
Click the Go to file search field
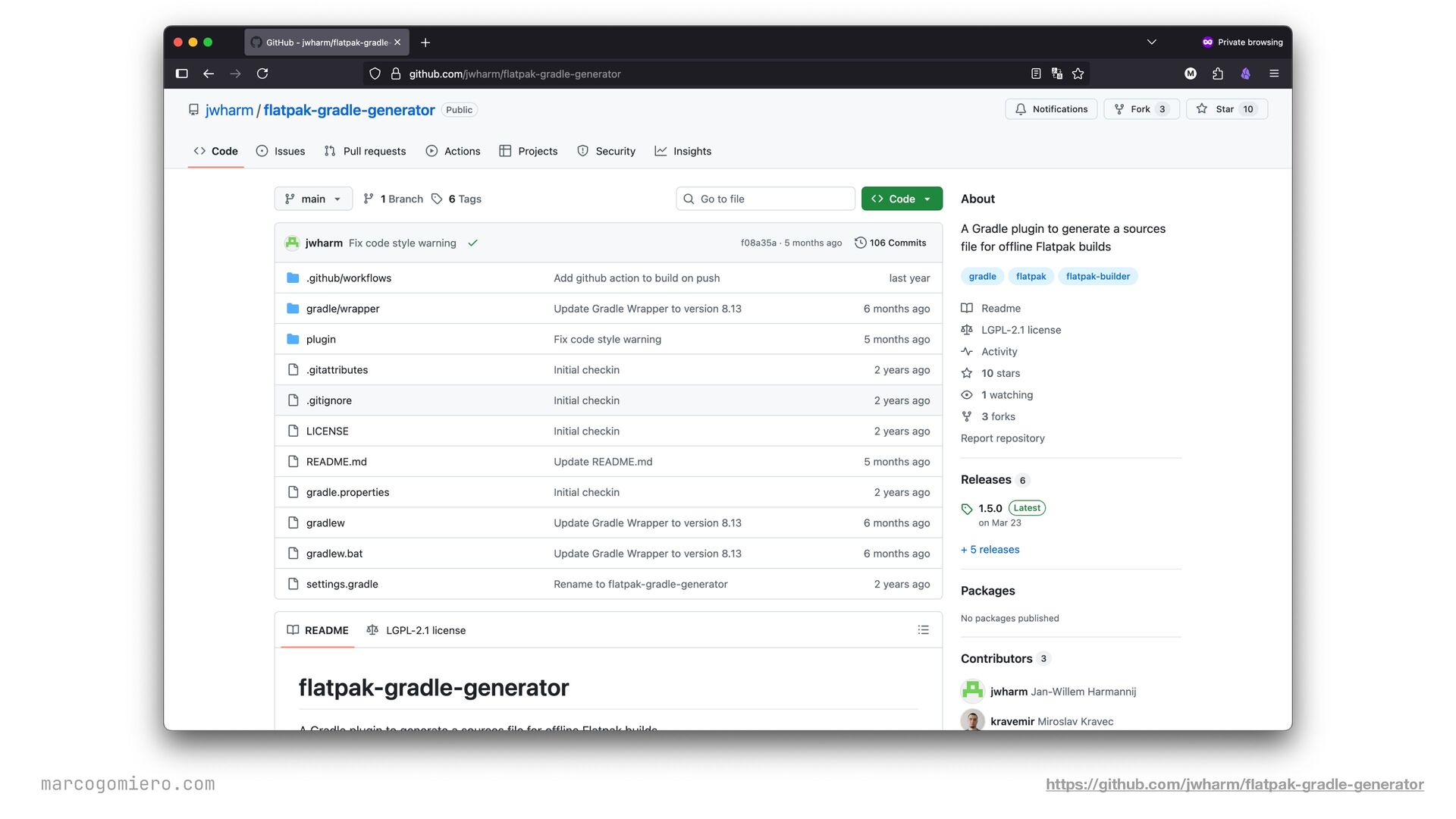point(765,199)
